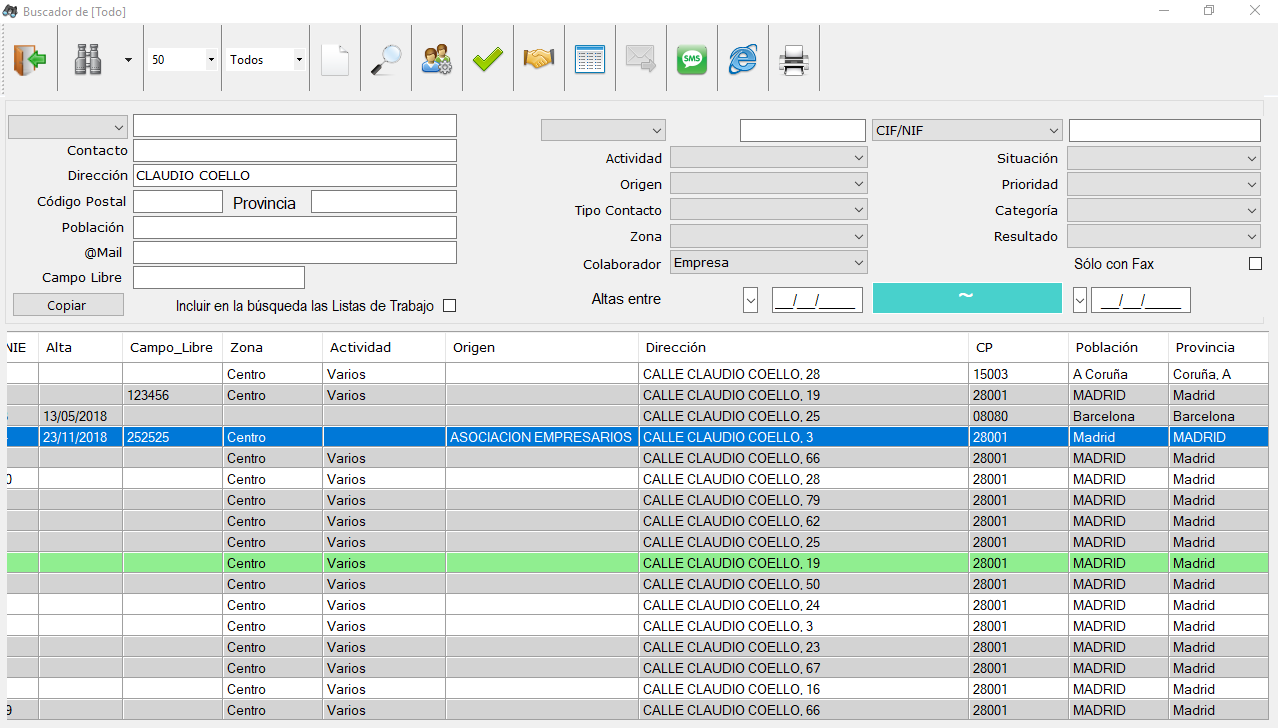The height and width of the screenshot is (728, 1278).
Task: Click the Copiar button
Action: click(x=68, y=305)
